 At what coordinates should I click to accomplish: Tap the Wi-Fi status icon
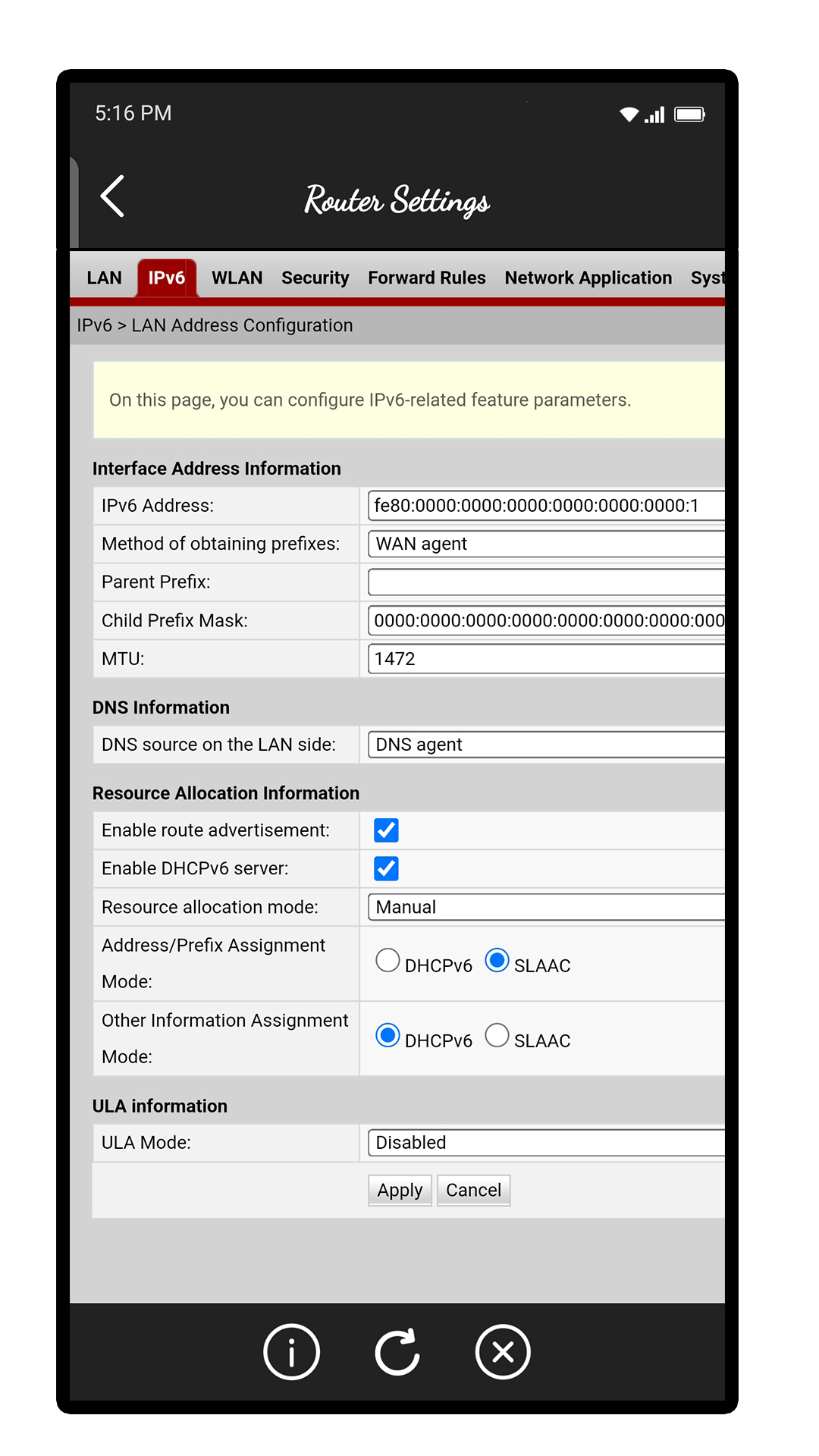tap(629, 115)
